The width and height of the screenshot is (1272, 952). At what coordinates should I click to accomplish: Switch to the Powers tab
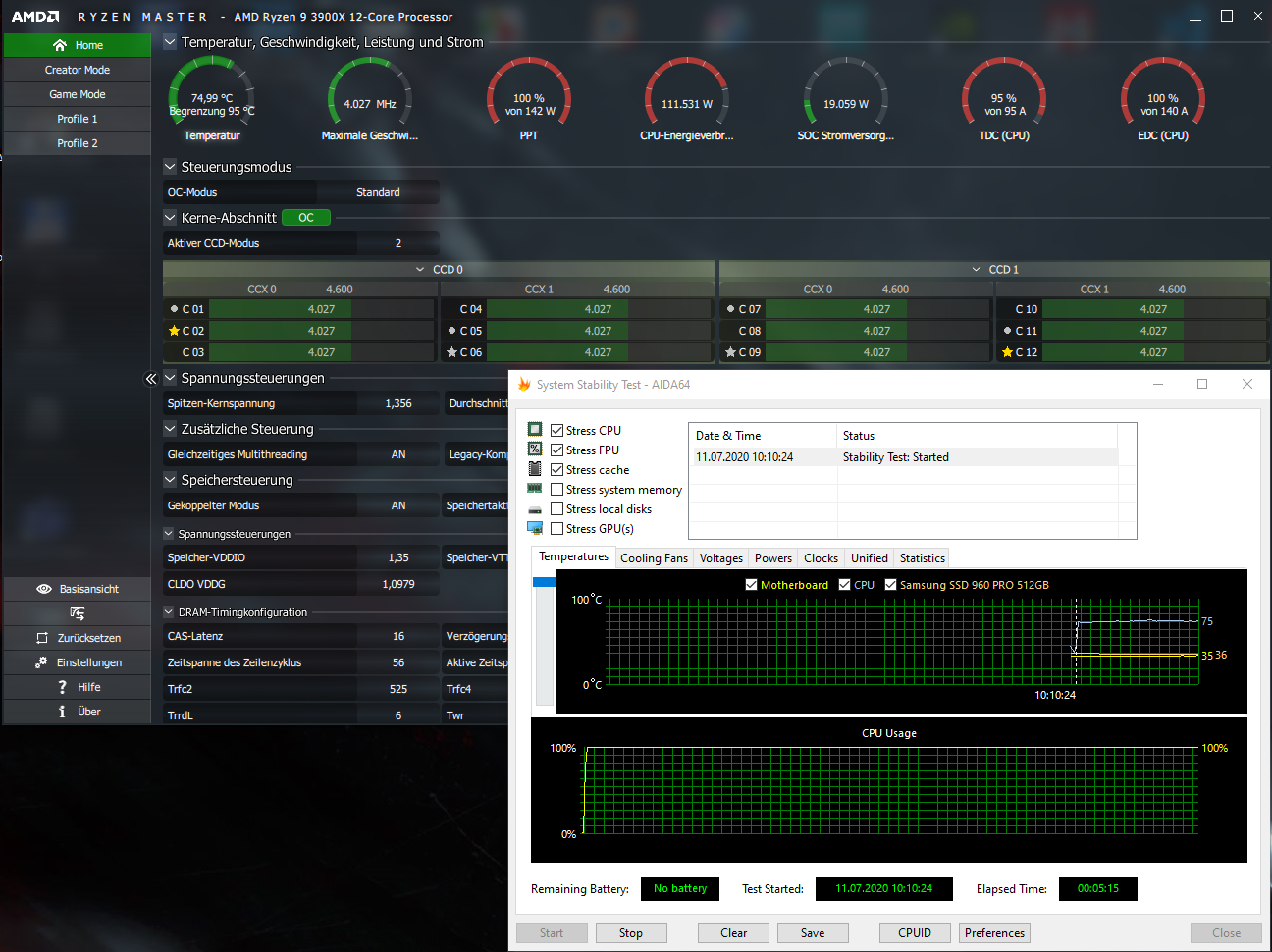[x=773, y=558]
